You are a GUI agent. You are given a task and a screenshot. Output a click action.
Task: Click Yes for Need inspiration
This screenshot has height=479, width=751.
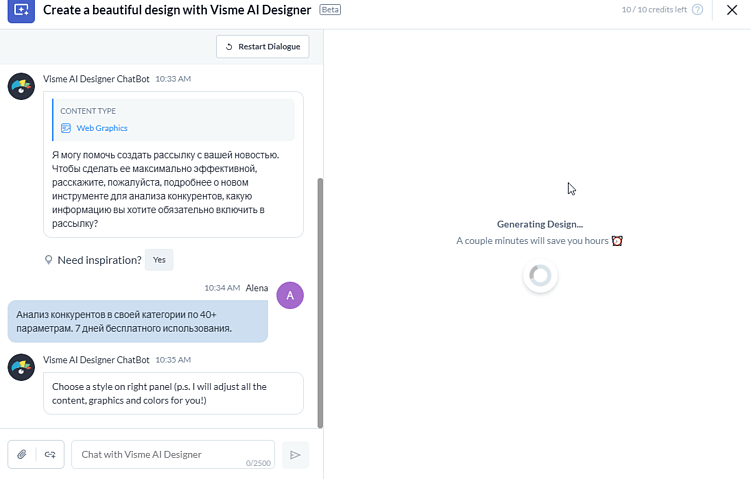coord(159,260)
